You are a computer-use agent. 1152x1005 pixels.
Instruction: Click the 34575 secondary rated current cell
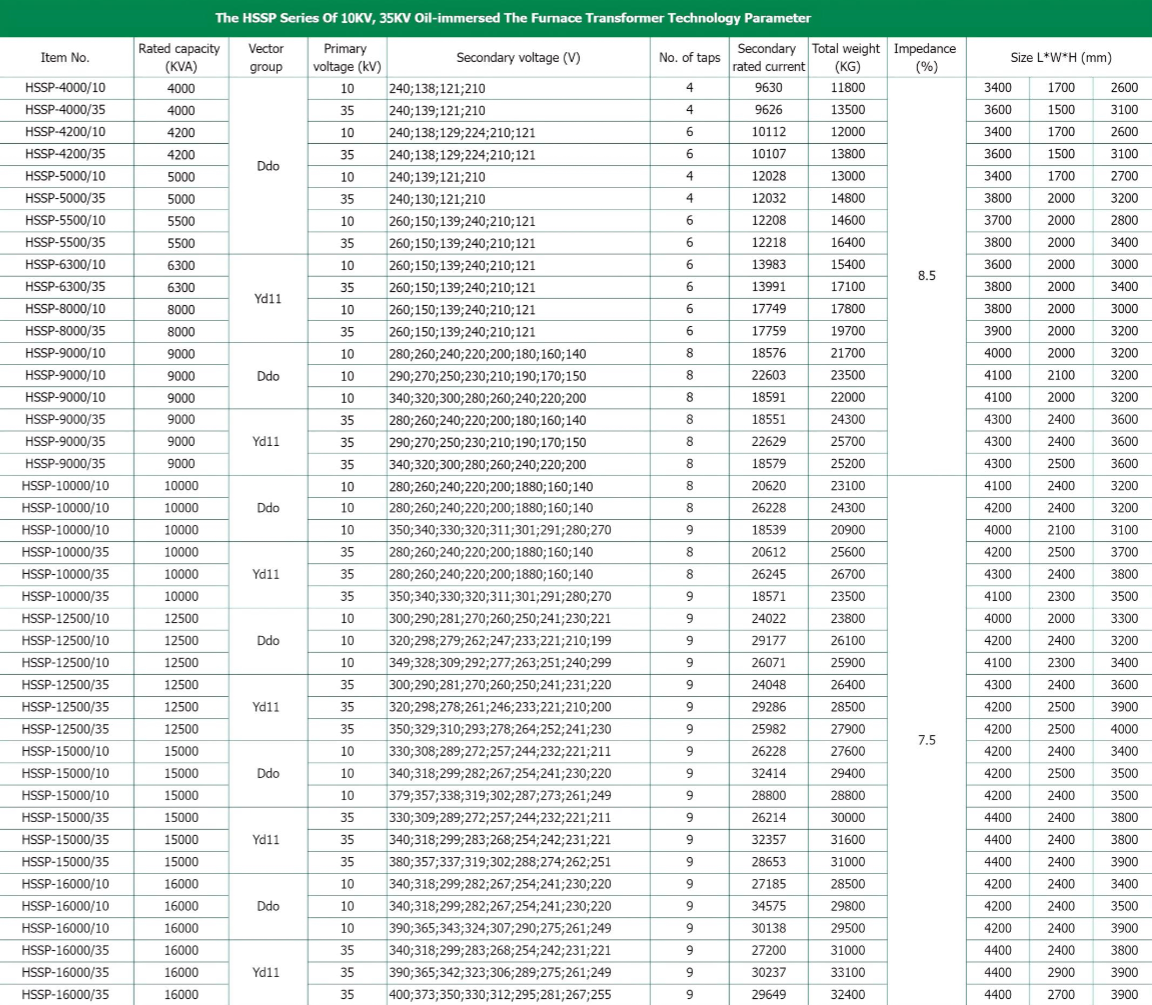coord(765,906)
